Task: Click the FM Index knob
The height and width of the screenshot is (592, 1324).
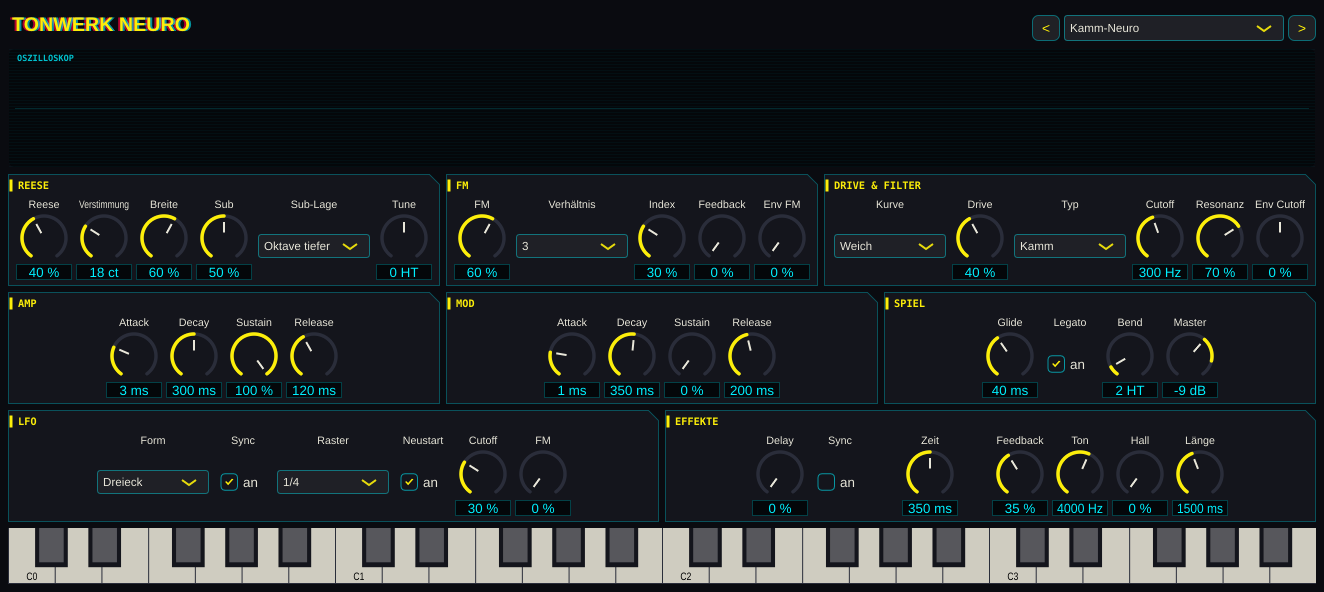Action: pyautogui.click(x=662, y=238)
